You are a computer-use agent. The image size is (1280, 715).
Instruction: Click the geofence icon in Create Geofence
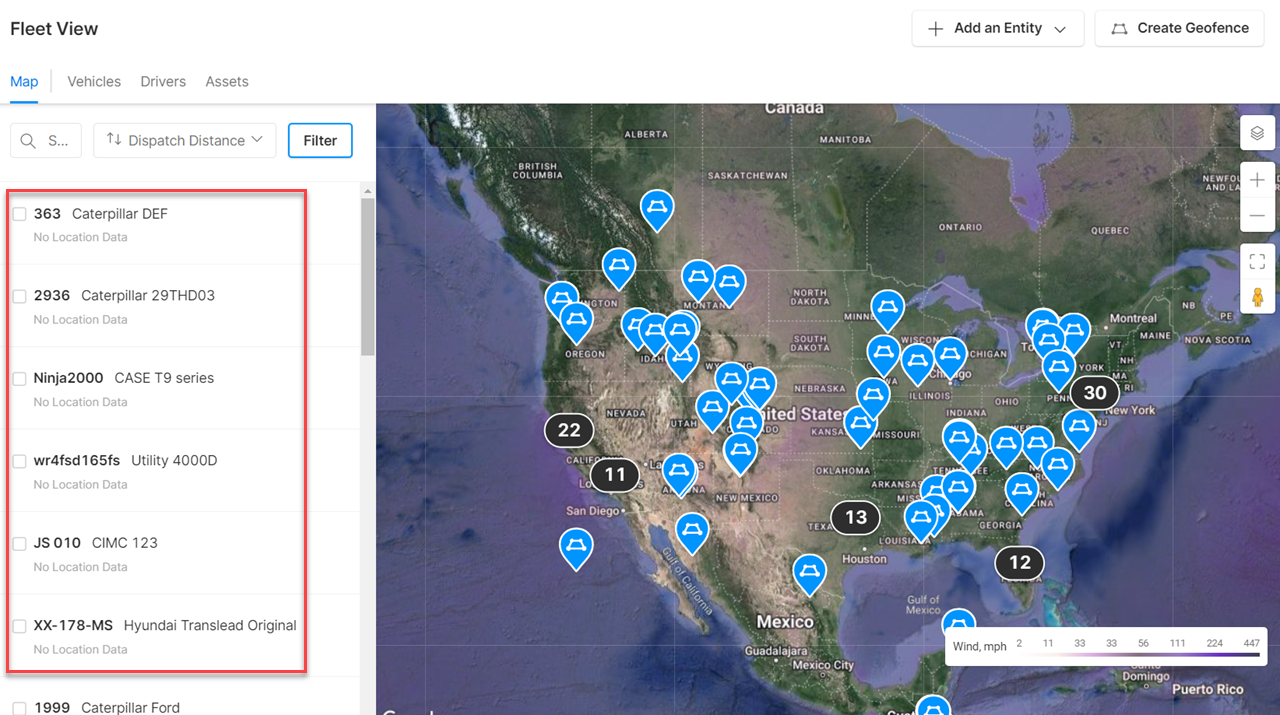1118,29
